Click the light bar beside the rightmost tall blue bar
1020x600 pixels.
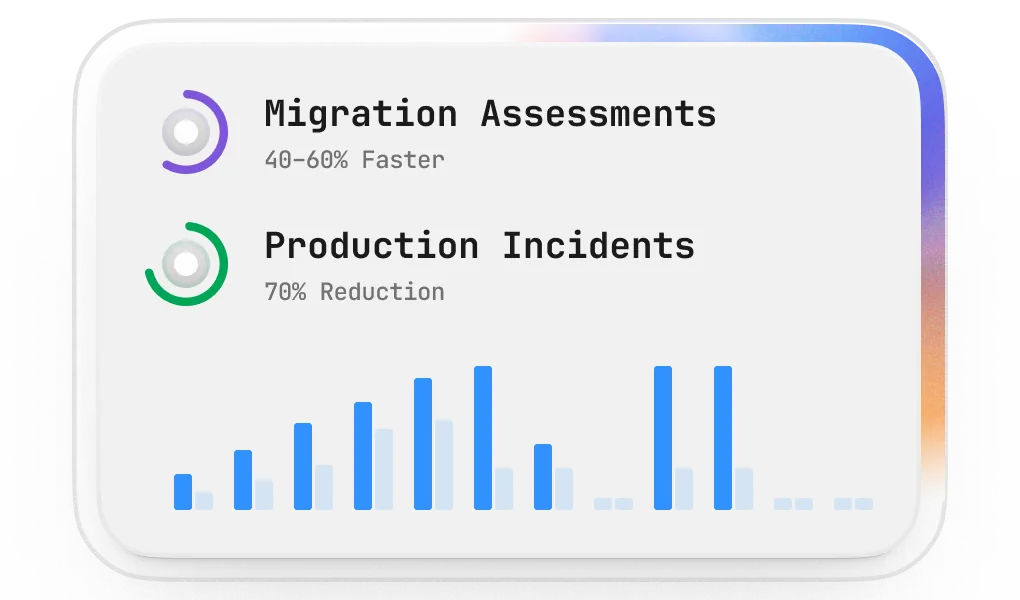[x=744, y=489]
